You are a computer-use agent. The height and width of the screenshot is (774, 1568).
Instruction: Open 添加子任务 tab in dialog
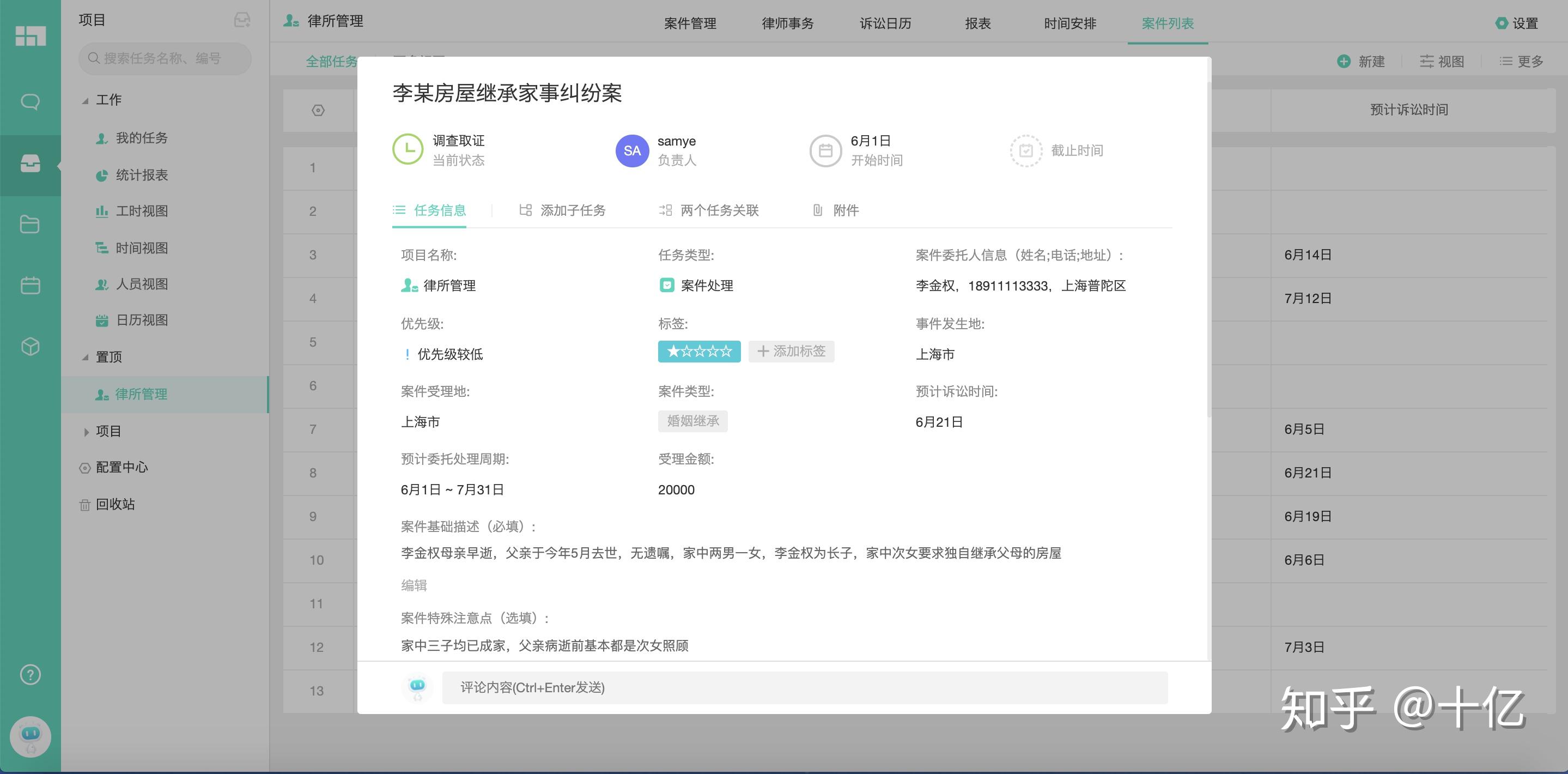pos(562,210)
